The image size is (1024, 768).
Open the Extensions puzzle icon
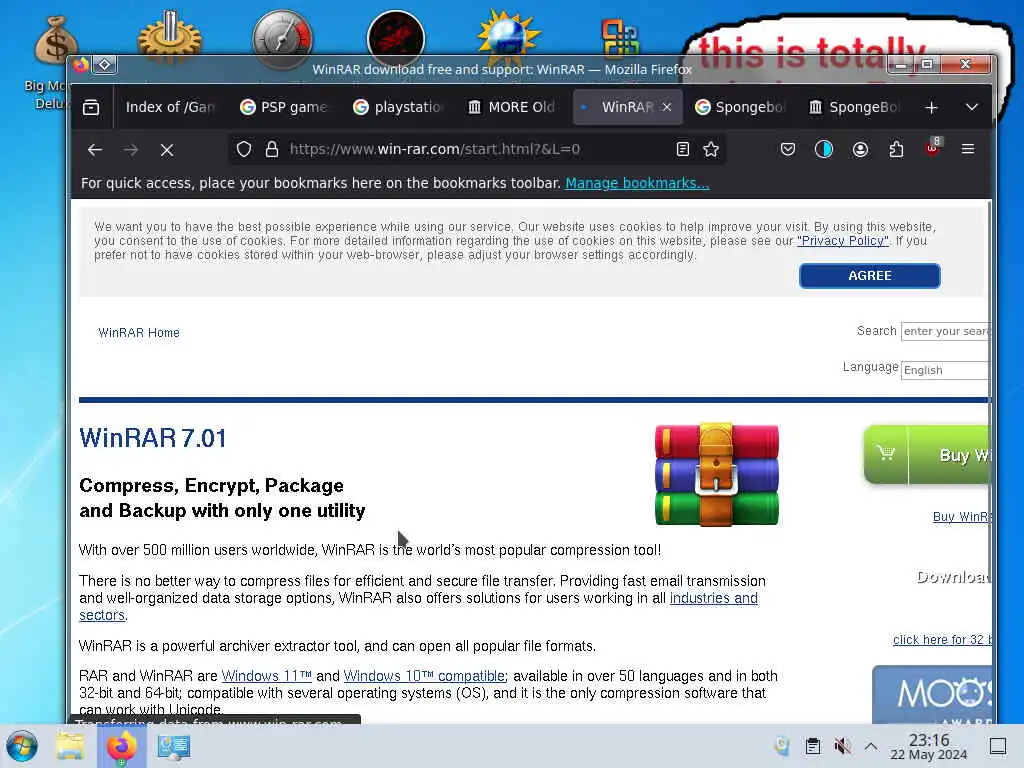tap(896, 150)
